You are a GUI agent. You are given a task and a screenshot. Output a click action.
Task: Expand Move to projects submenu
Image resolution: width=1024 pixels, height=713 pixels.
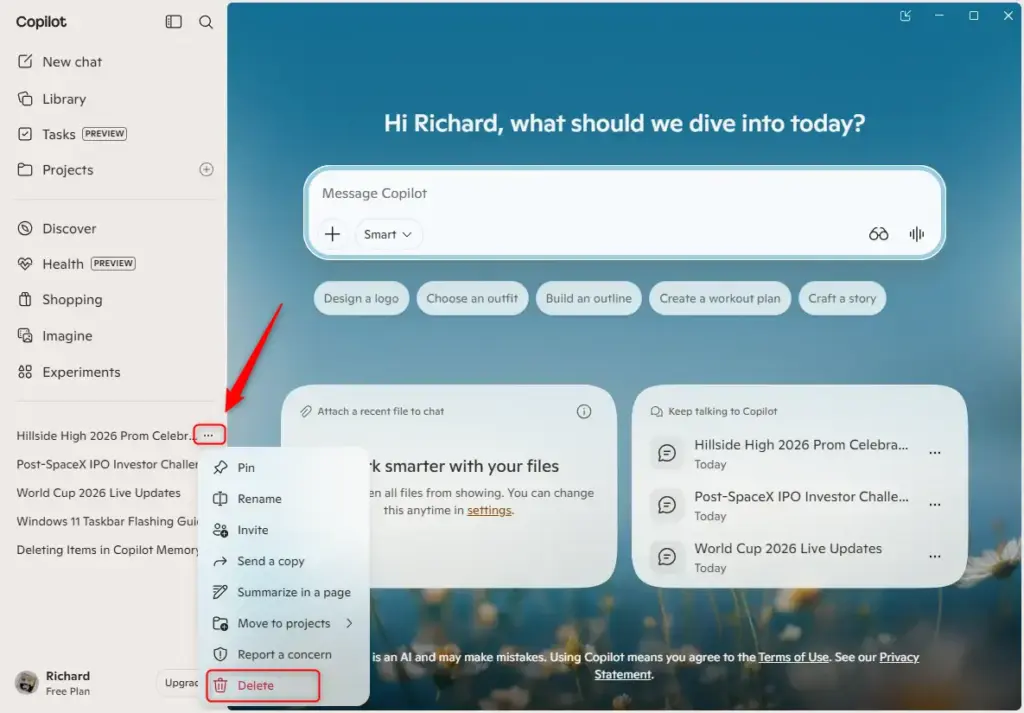283,624
